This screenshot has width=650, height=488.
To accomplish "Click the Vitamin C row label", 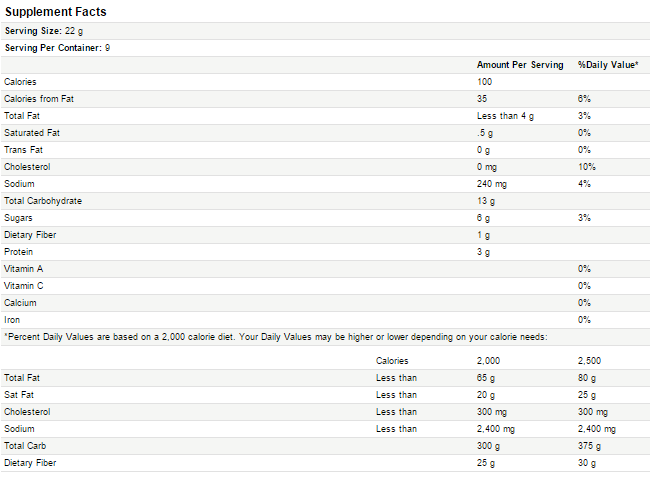I will (x=24, y=286).
